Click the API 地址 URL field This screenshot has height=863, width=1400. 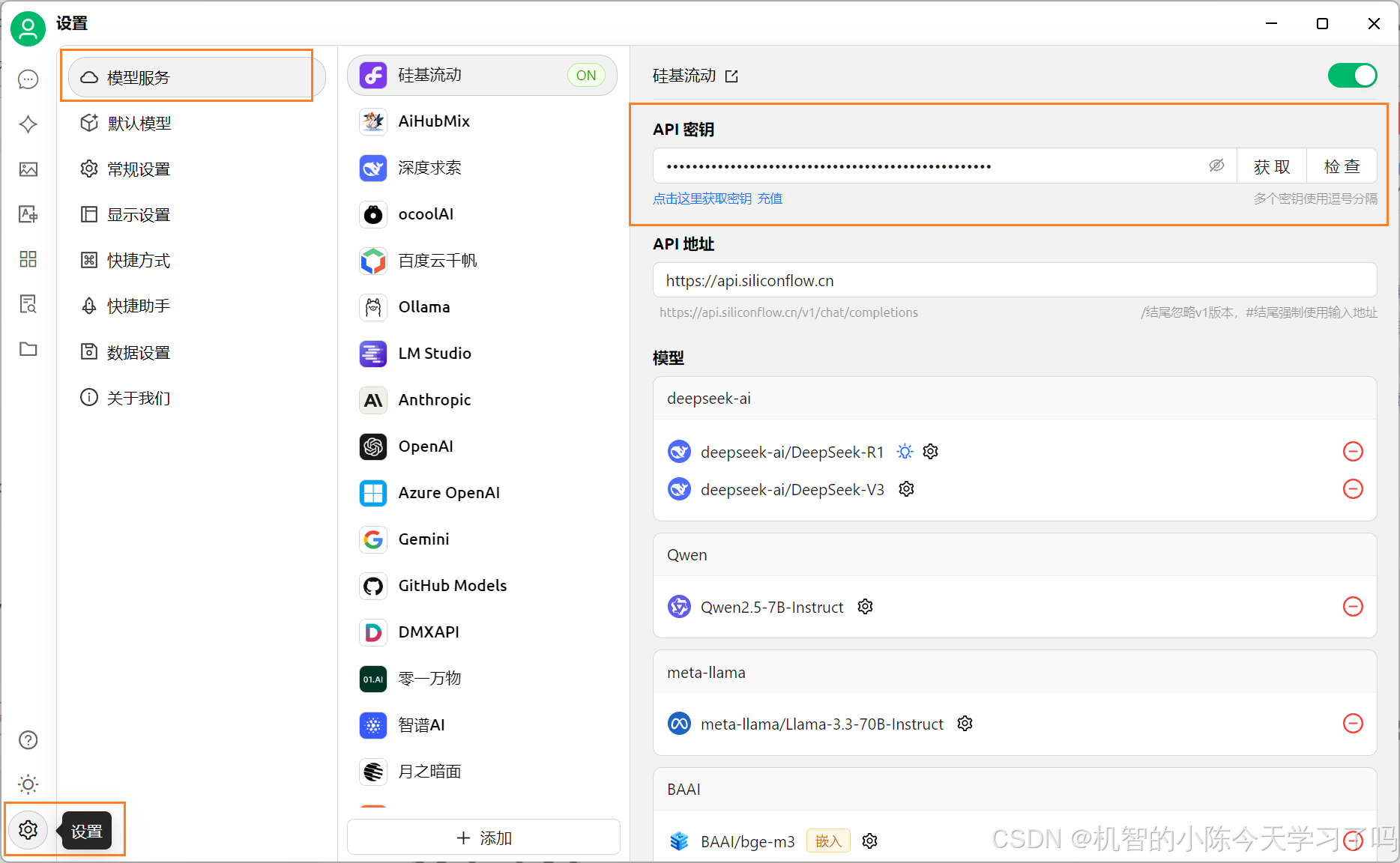coord(1015,280)
